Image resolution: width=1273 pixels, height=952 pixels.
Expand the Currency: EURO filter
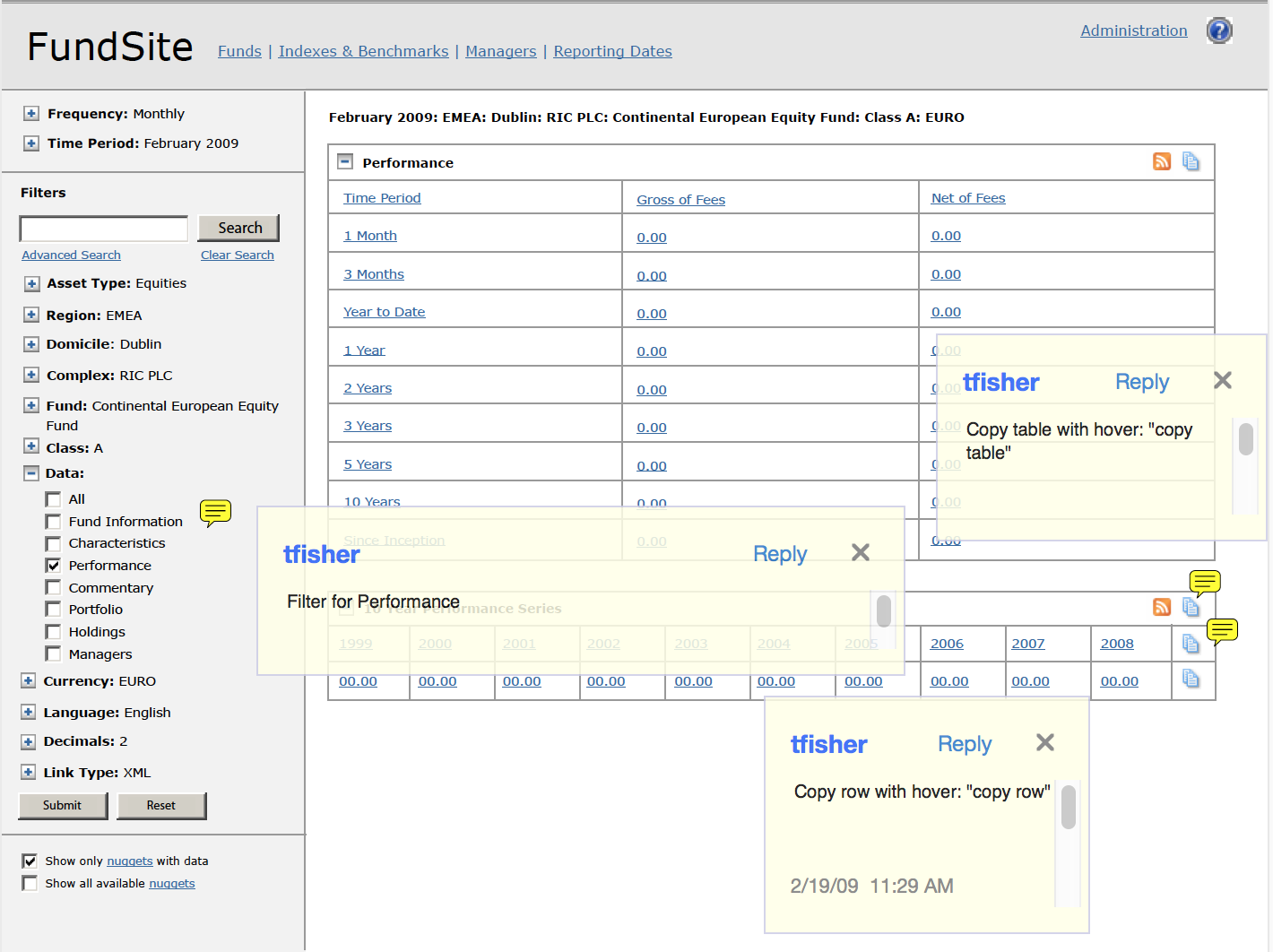[x=29, y=681]
